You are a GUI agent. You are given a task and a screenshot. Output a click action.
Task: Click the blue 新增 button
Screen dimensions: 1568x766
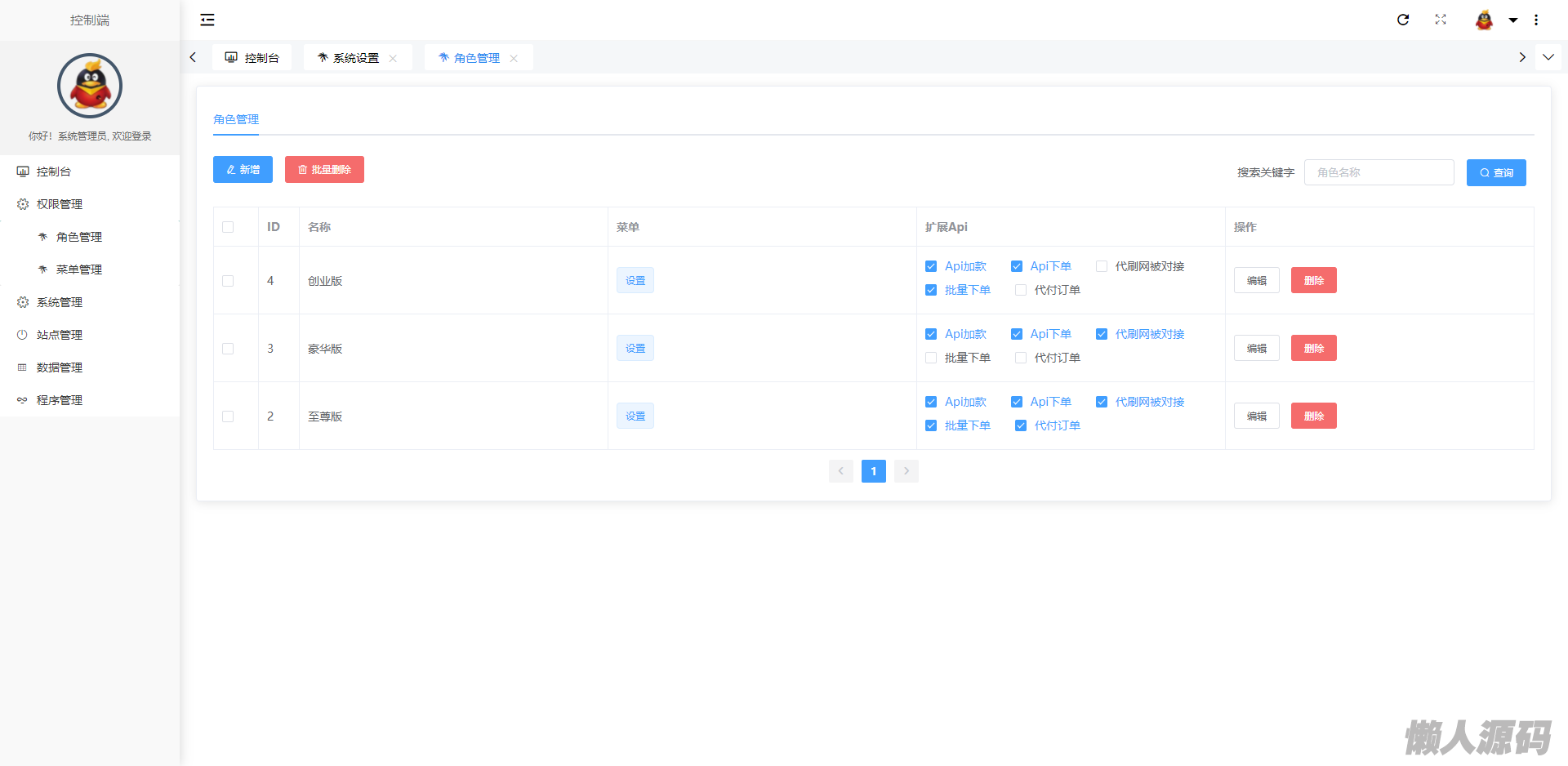point(243,170)
